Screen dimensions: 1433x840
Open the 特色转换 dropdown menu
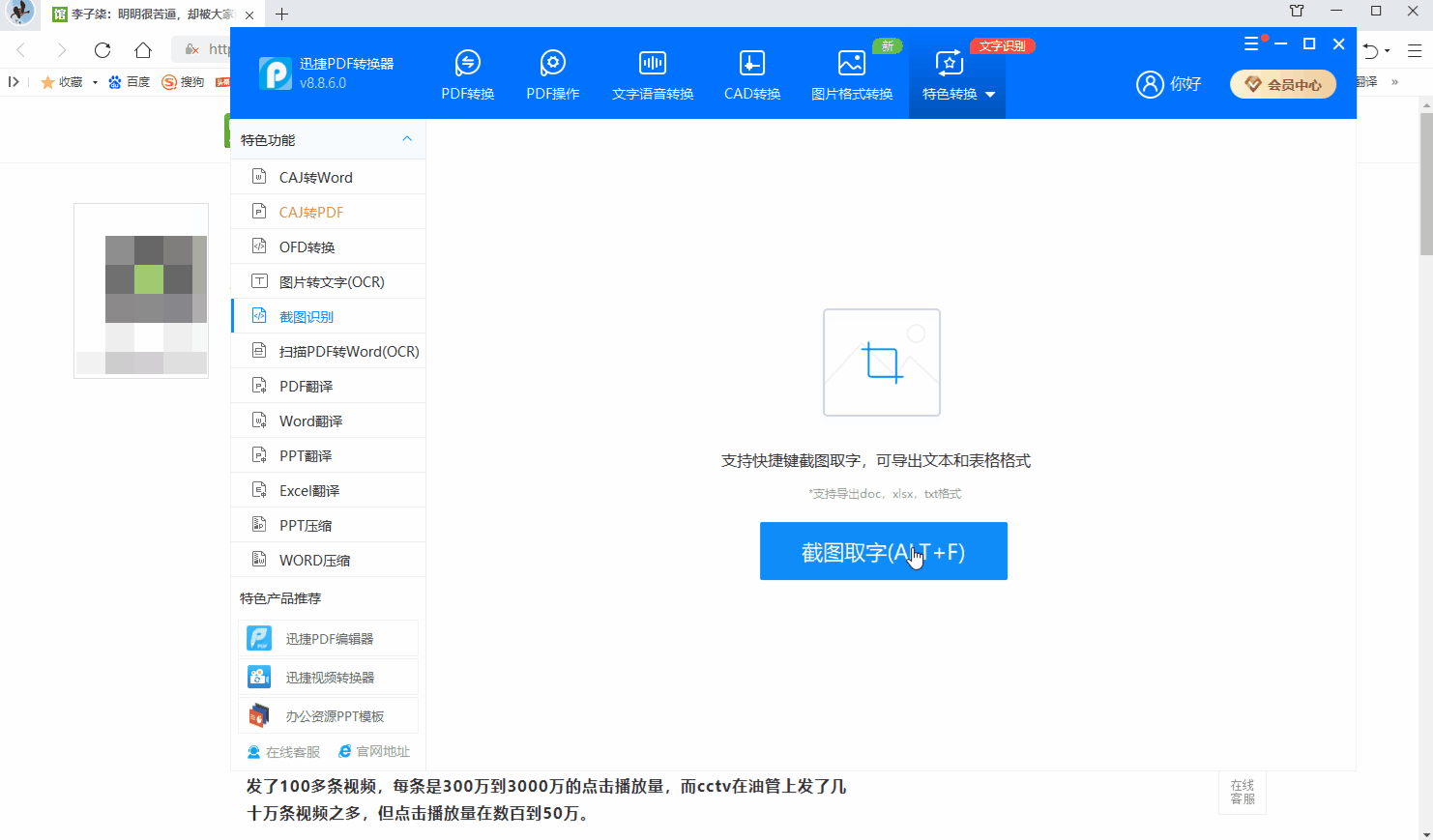click(x=956, y=72)
